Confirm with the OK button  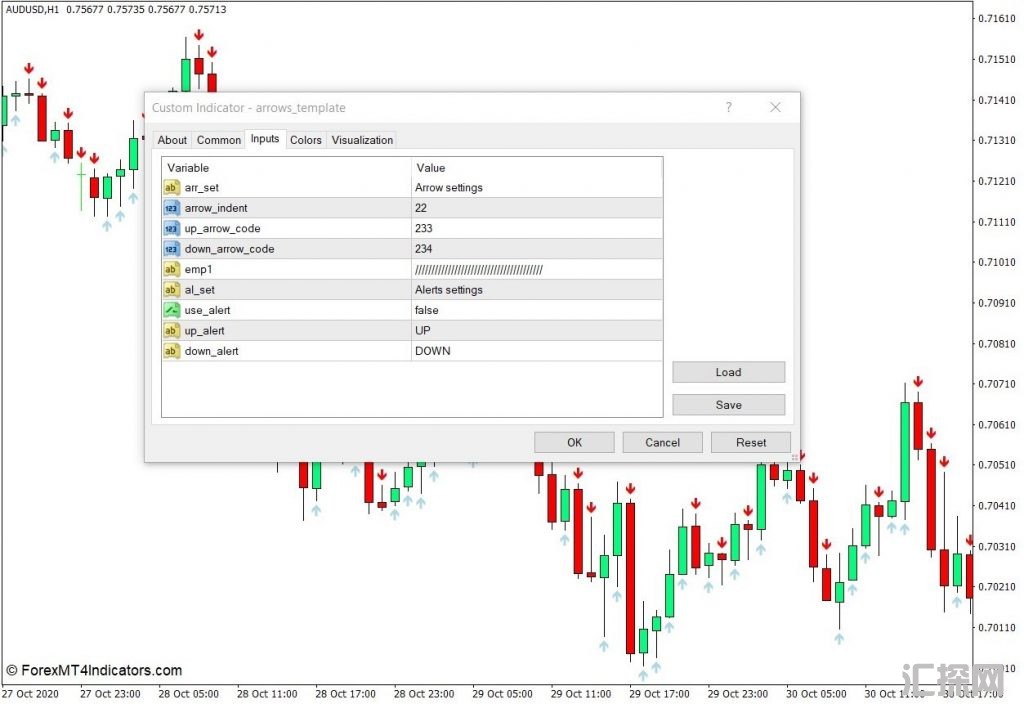click(574, 442)
